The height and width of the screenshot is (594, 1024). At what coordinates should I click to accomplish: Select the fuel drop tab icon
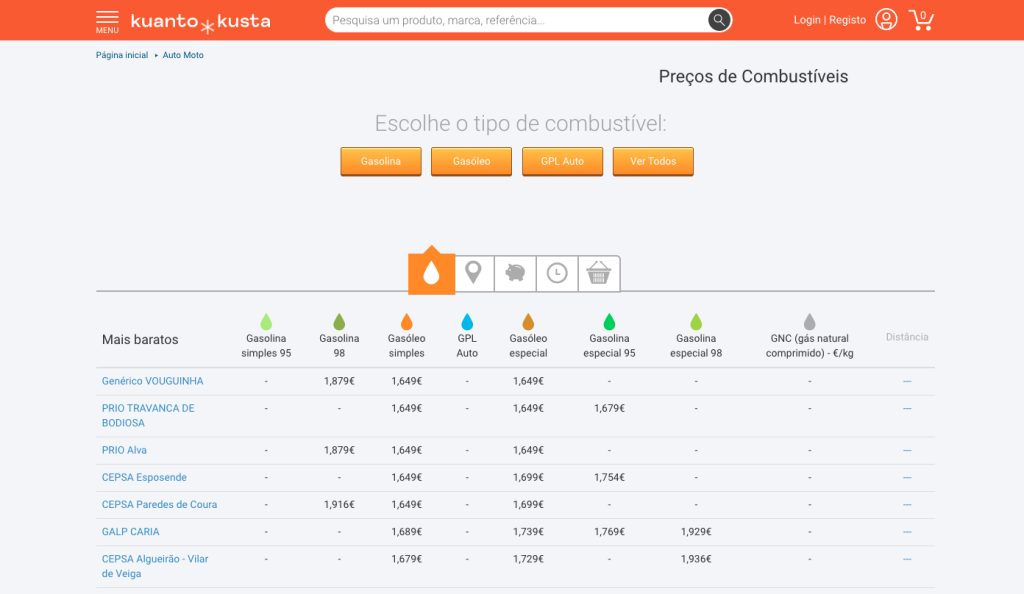click(431, 272)
